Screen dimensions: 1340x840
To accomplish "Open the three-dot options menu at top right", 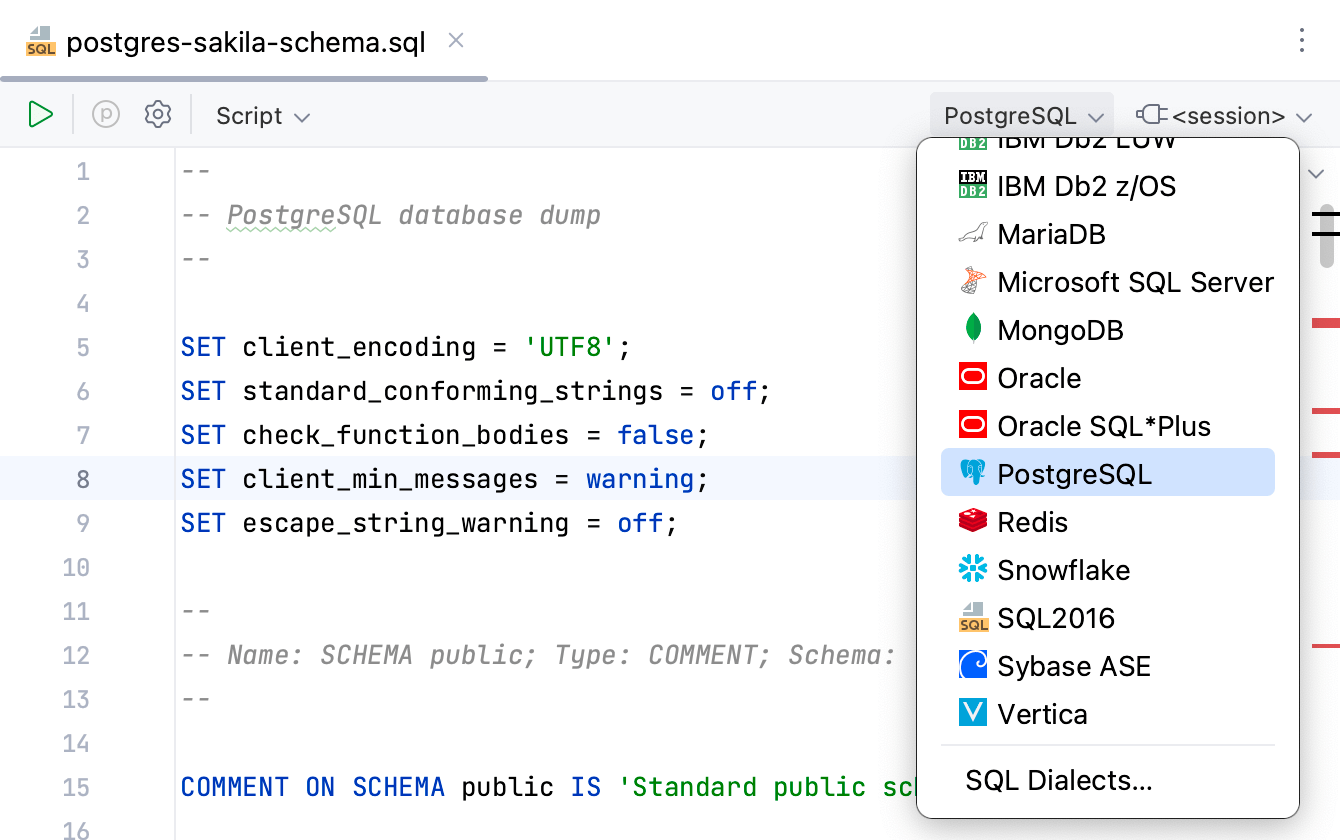I will [x=1301, y=40].
